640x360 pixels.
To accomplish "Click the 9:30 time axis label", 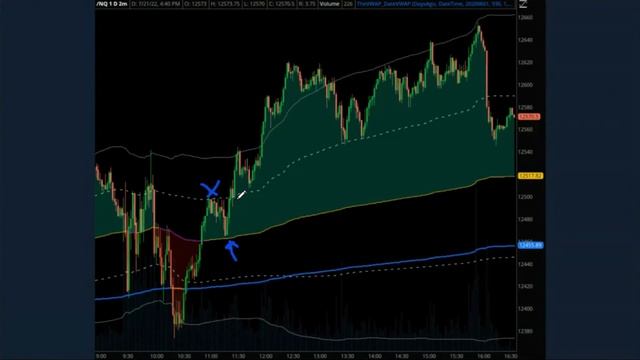I will 128,356.
